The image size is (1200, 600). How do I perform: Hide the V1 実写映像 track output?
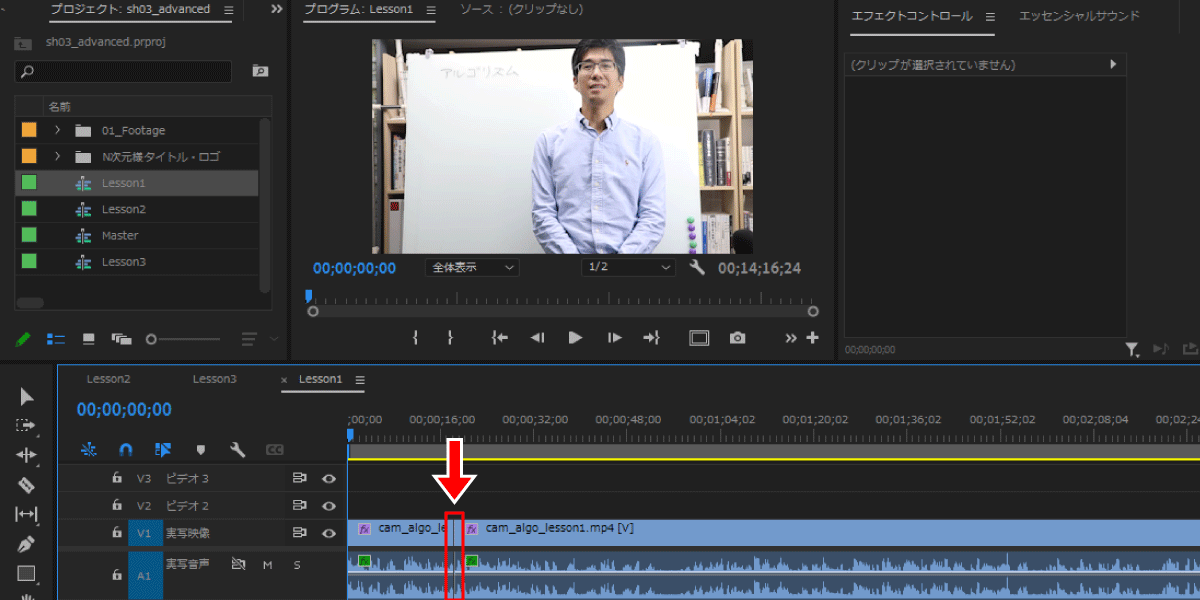click(328, 533)
